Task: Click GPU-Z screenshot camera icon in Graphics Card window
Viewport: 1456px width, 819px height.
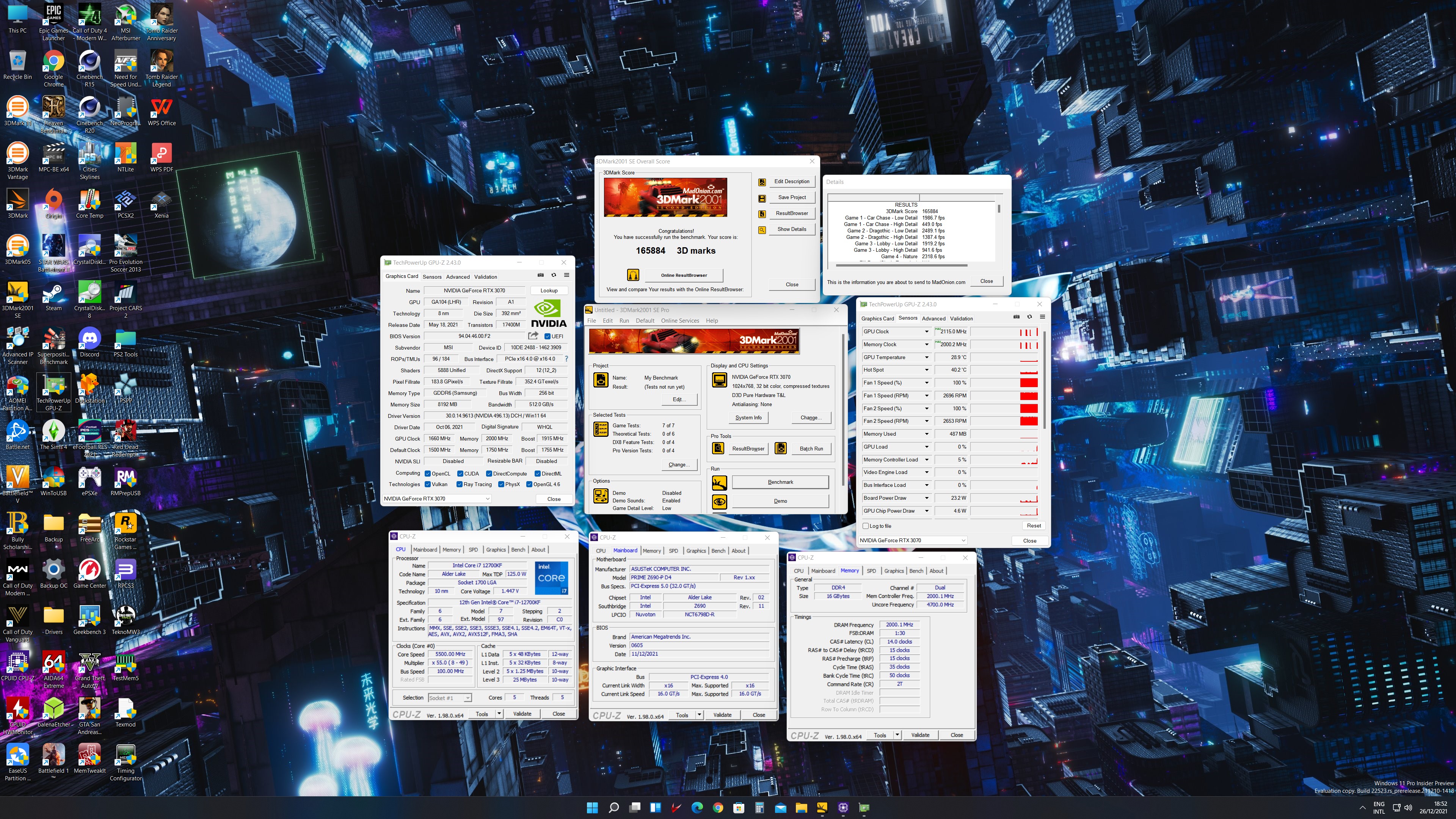Action: (x=540, y=275)
